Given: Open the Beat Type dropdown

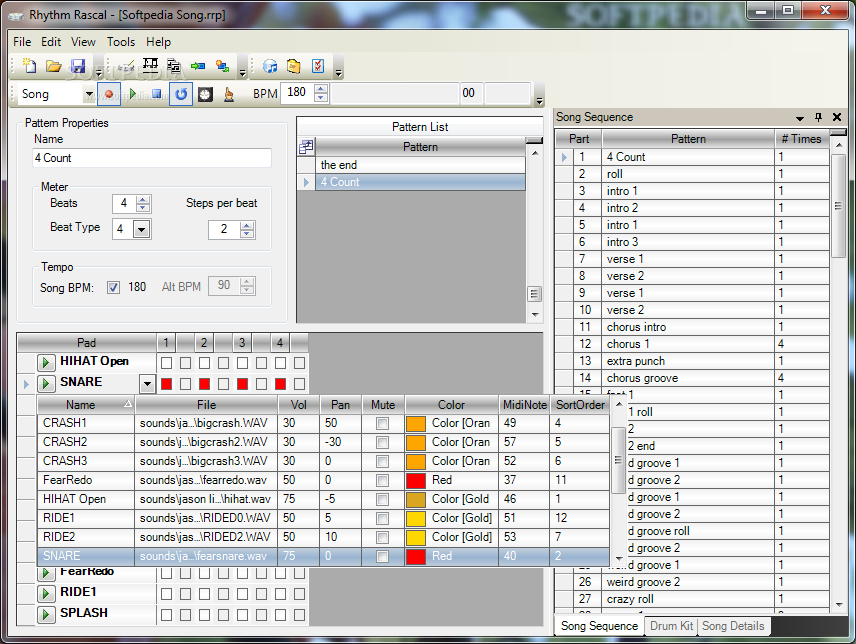Looking at the screenshot, I should coord(141,229).
